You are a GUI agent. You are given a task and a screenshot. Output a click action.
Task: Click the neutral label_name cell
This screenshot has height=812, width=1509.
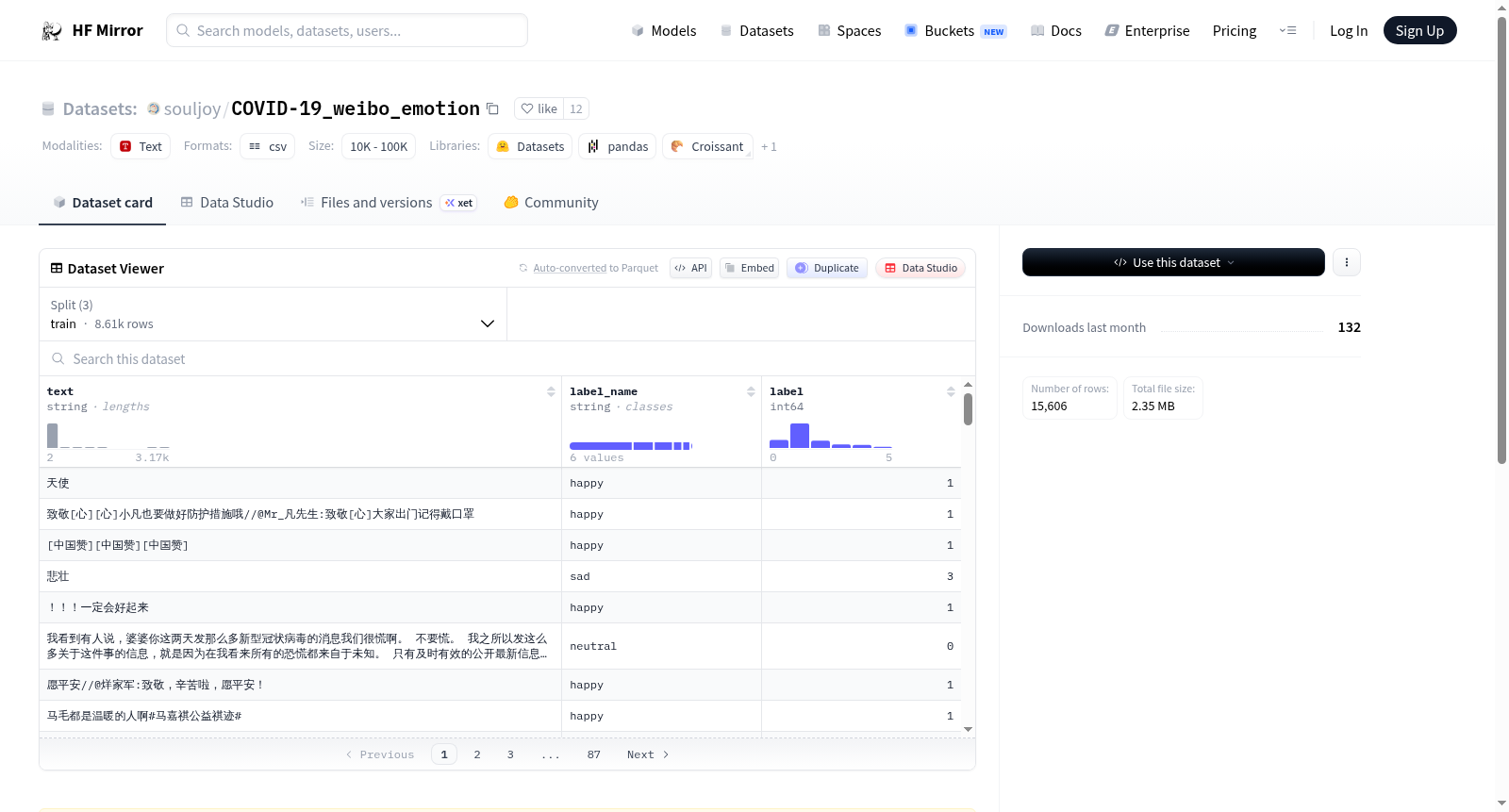pyautogui.click(x=661, y=646)
